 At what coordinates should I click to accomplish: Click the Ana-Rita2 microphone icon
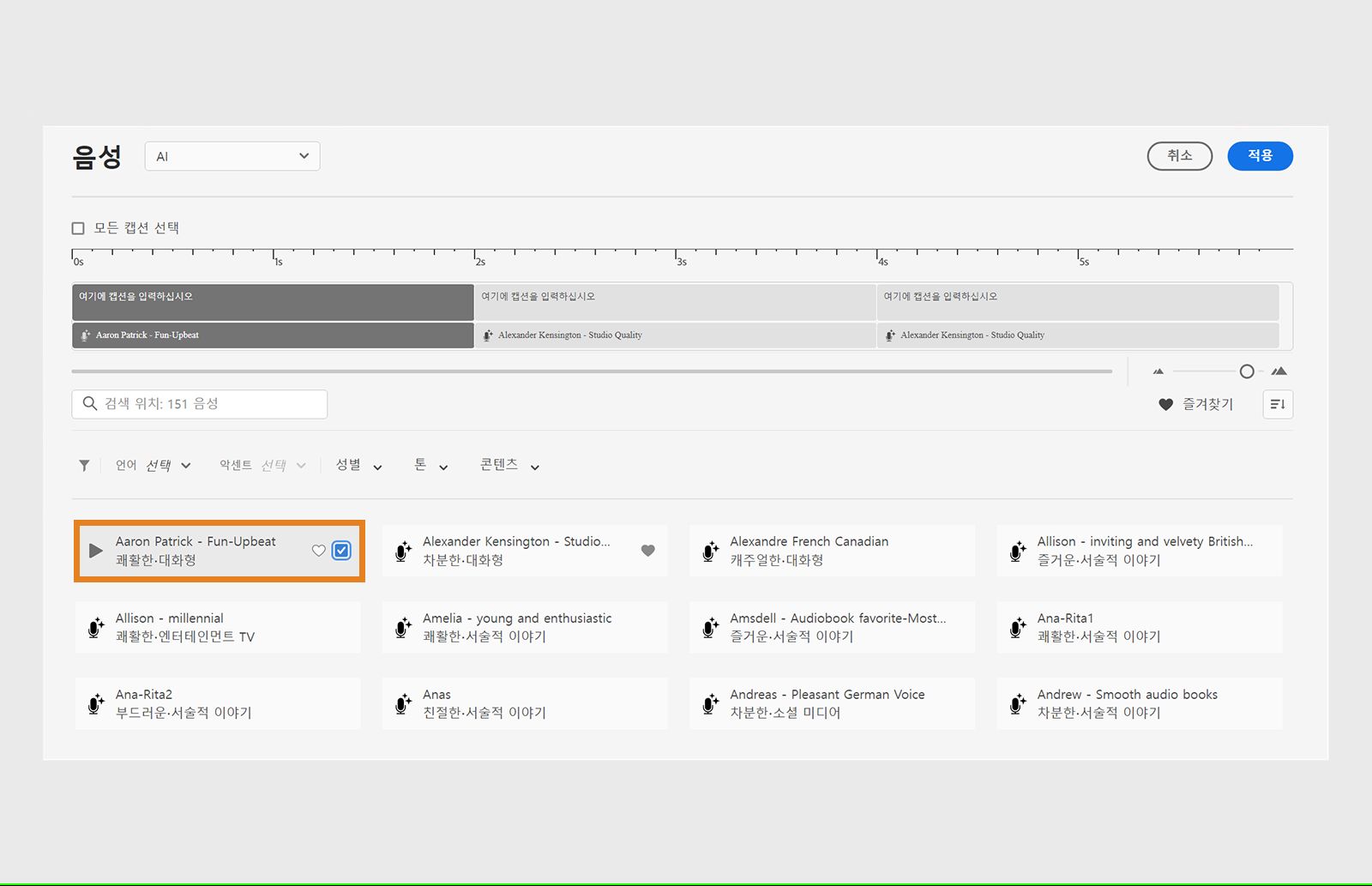tap(96, 703)
